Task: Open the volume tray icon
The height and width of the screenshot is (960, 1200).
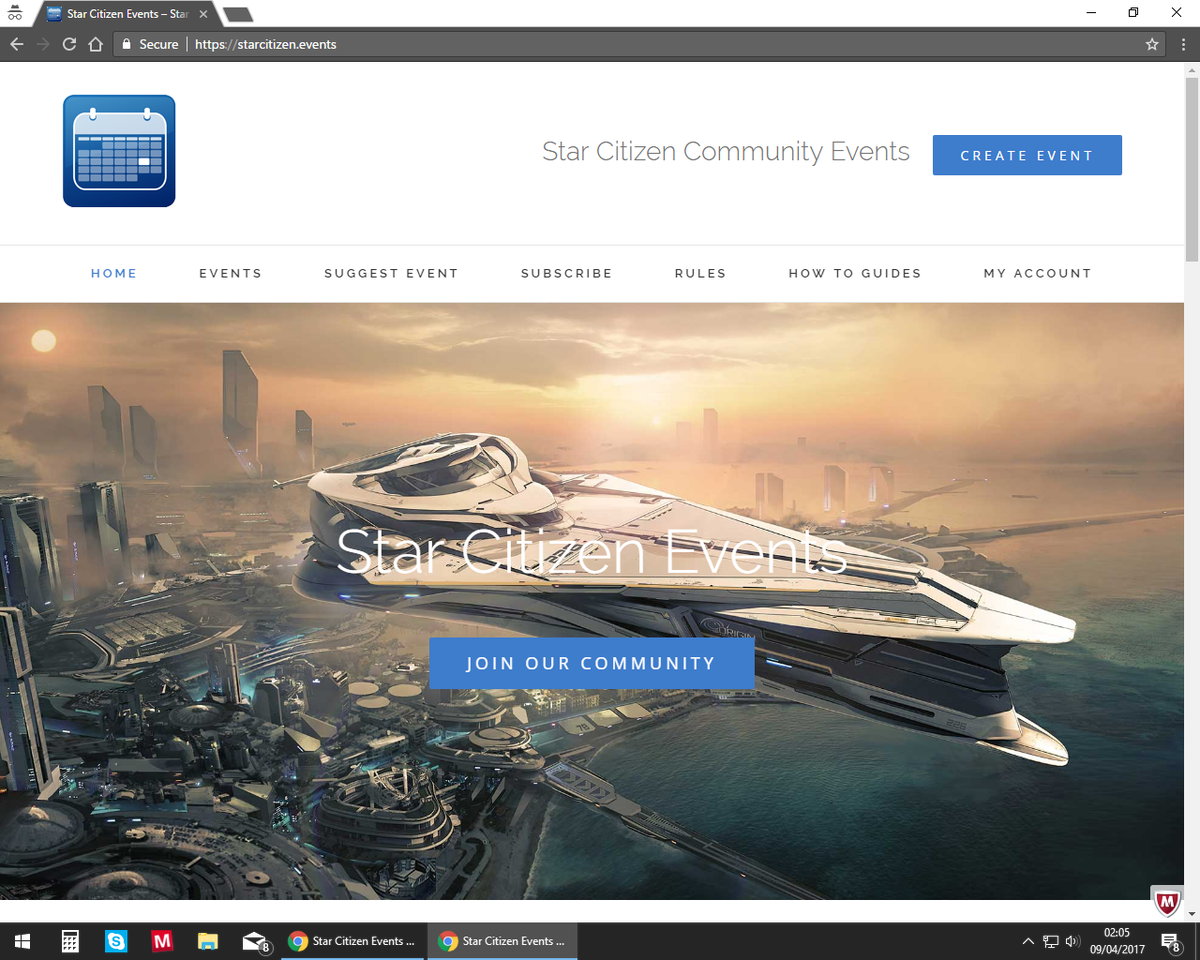Action: 1073,941
